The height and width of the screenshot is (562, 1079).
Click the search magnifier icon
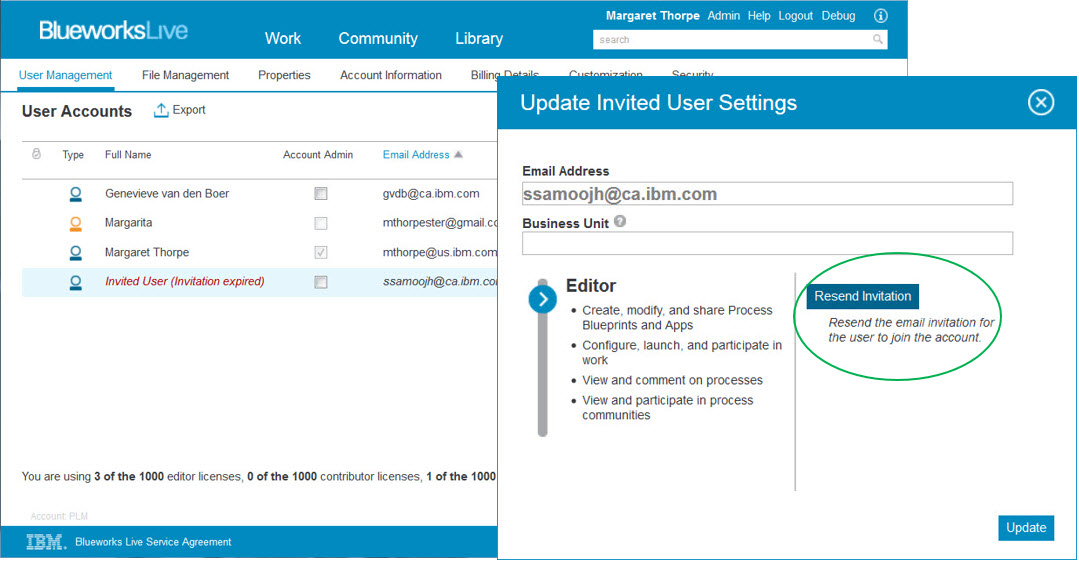click(x=877, y=39)
